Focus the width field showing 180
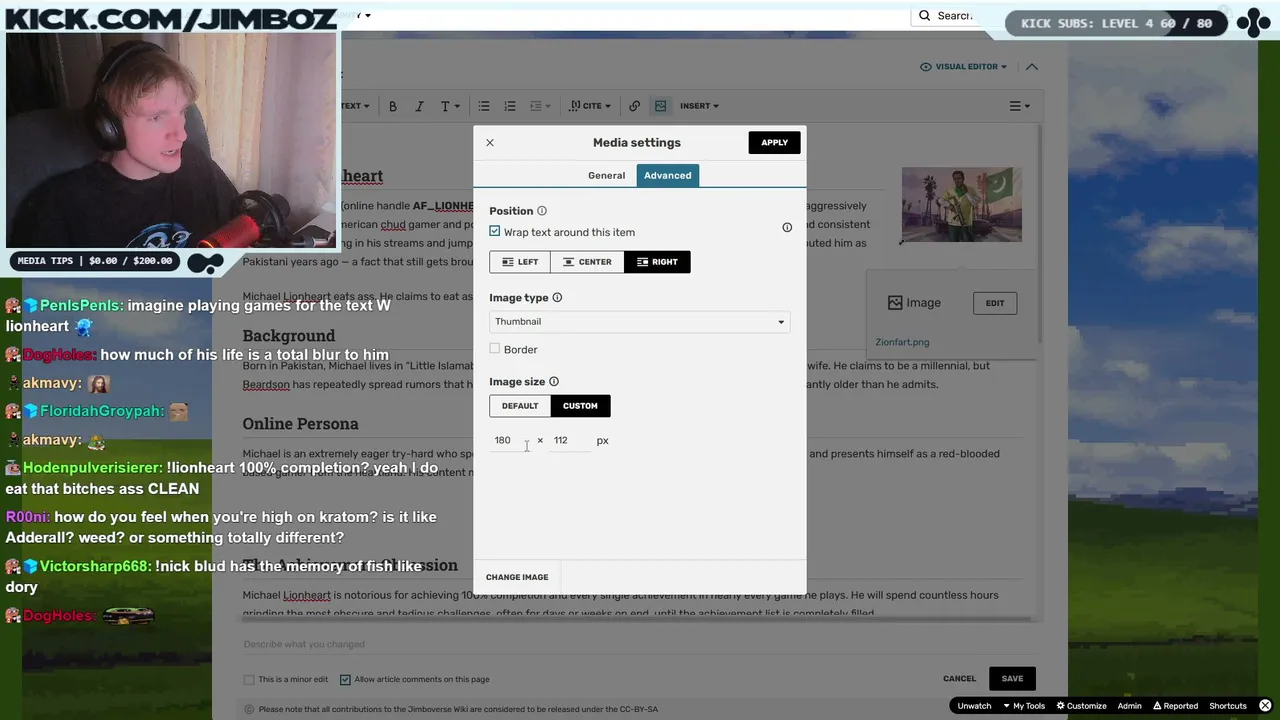The height and width of the screenshot is (720, 1280). [510, 440]
